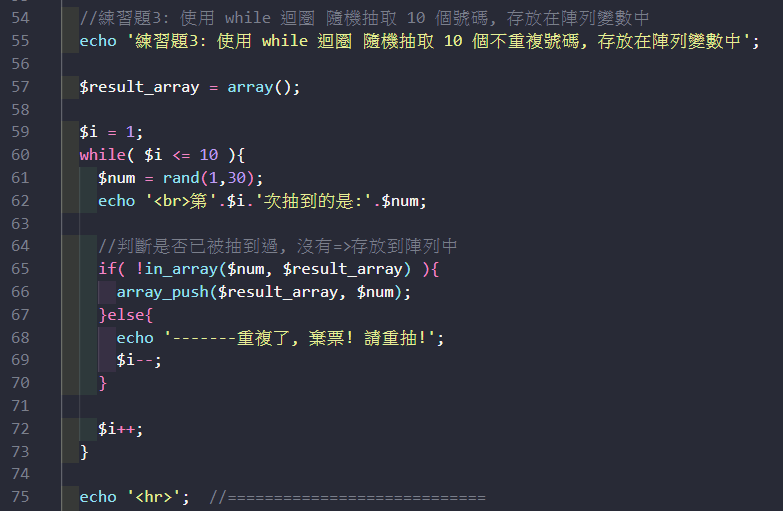Screen dimensions: 783x511
Task: Click line number 65 in the gutter
Action: (x=20, y=269)
